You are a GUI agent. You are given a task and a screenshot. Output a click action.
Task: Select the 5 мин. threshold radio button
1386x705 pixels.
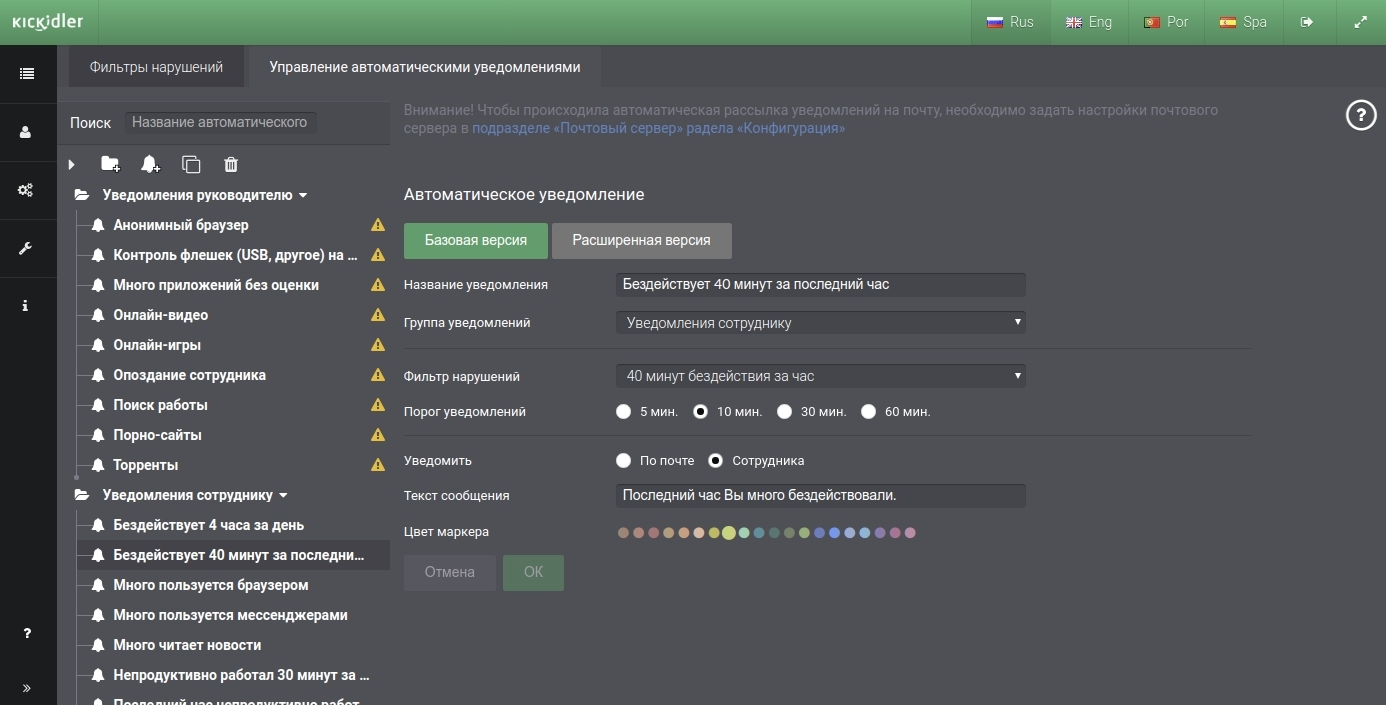tap(624, 411)
